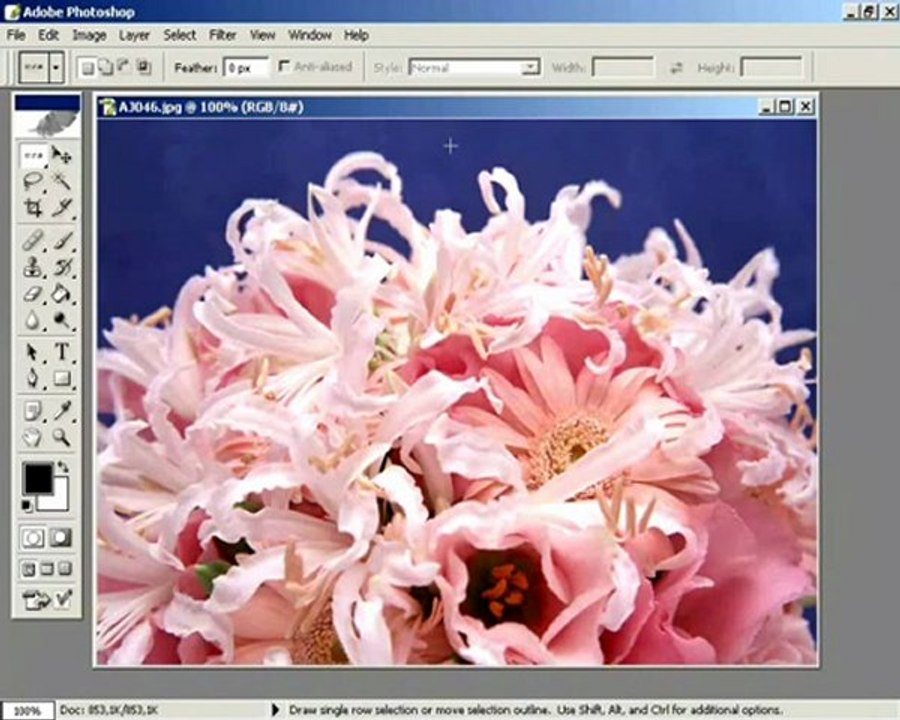The image size is (900, 720).
Task: Select the Type tool
Action: coord(62,352)
